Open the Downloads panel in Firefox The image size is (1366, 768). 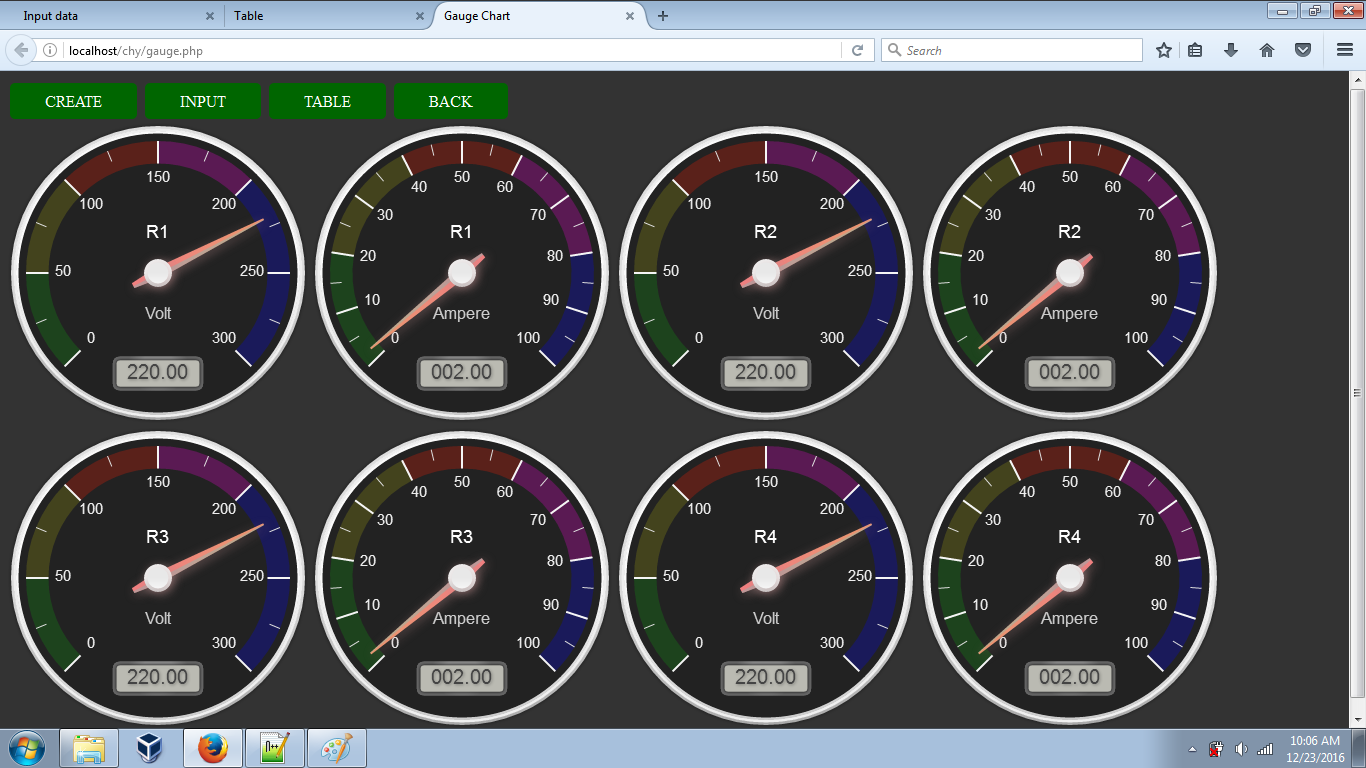[1231, 49]
